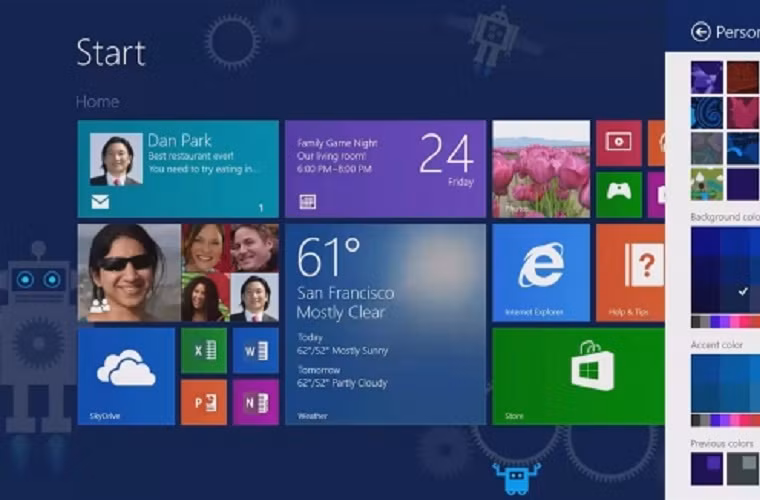Viewport: 760px width, 500px height.
Task: Open the green Xbox Games tile
Action: (x=619, y=194)
